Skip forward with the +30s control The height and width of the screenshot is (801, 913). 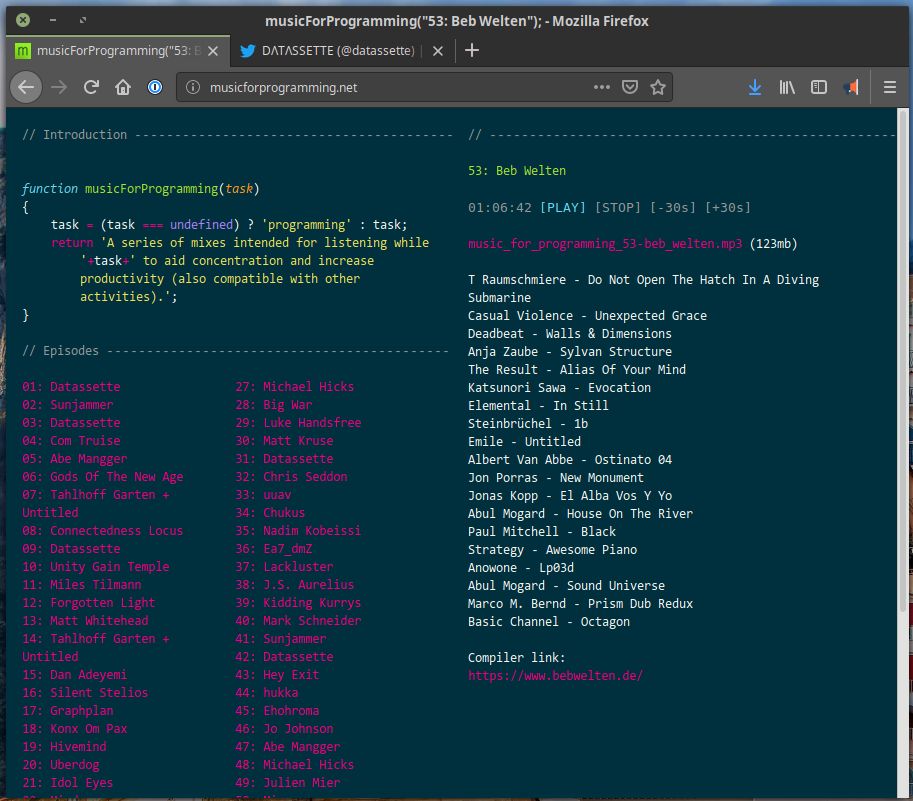[727, 207]
